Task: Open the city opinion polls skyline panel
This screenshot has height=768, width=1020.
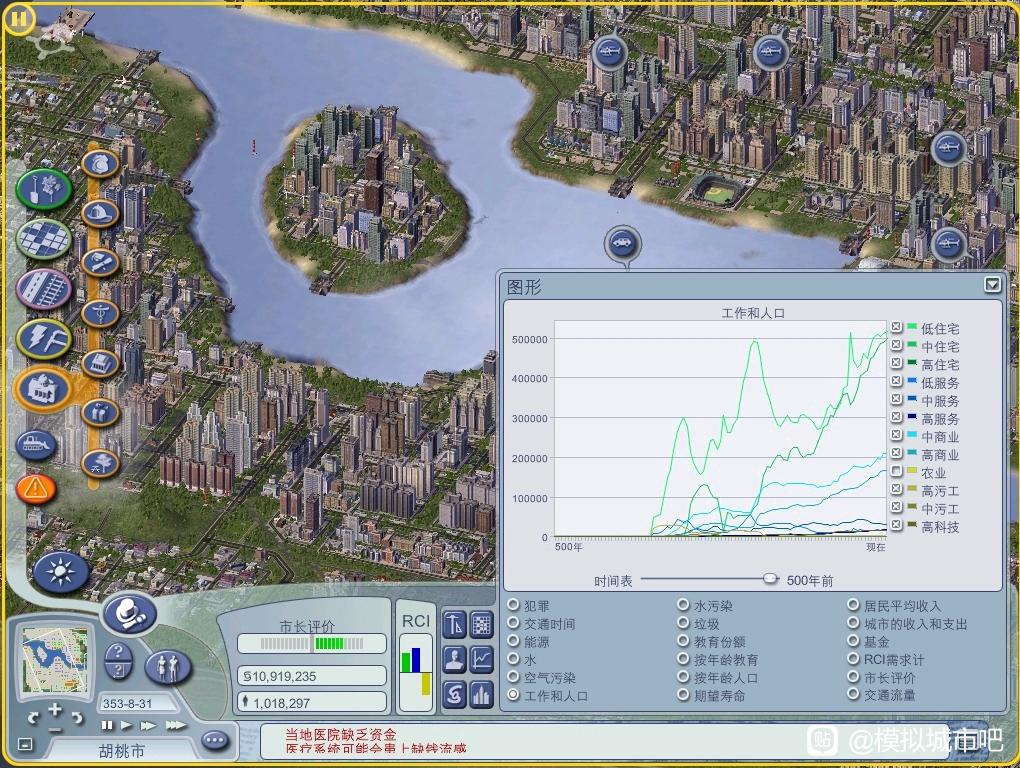Action: click(x=481, y=695)
